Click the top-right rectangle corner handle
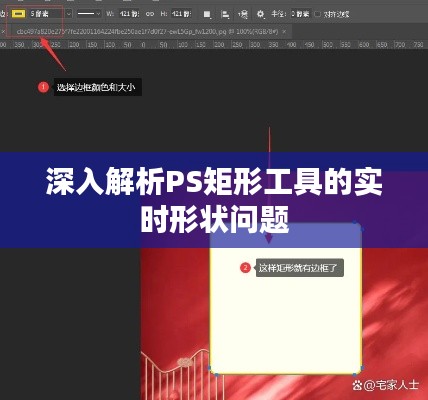Screen dimensions: 428x400 [362, 229]
